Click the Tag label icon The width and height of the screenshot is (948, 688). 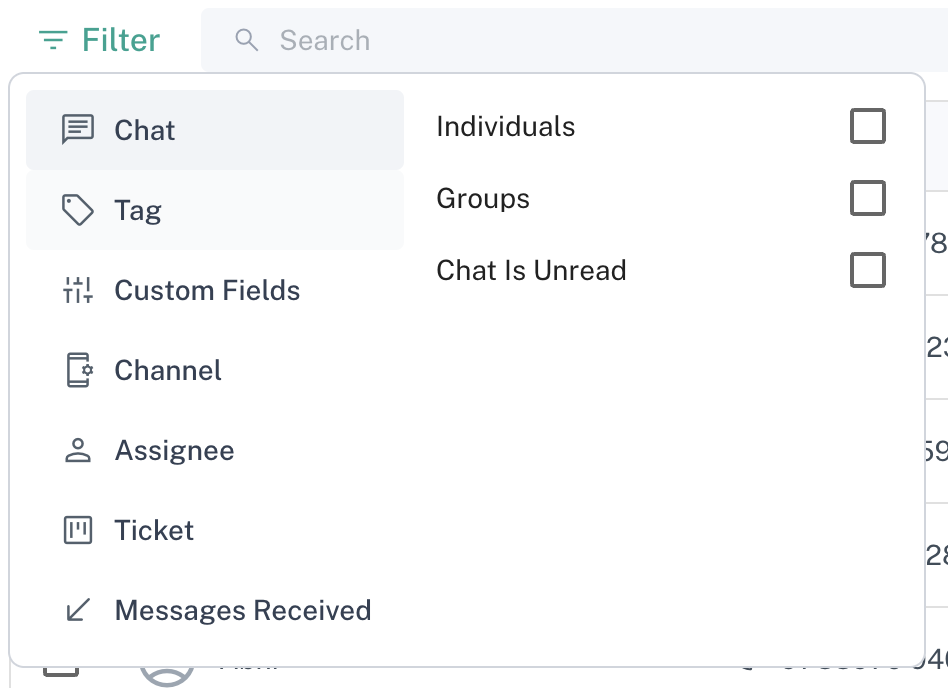(x=78, y=210)
